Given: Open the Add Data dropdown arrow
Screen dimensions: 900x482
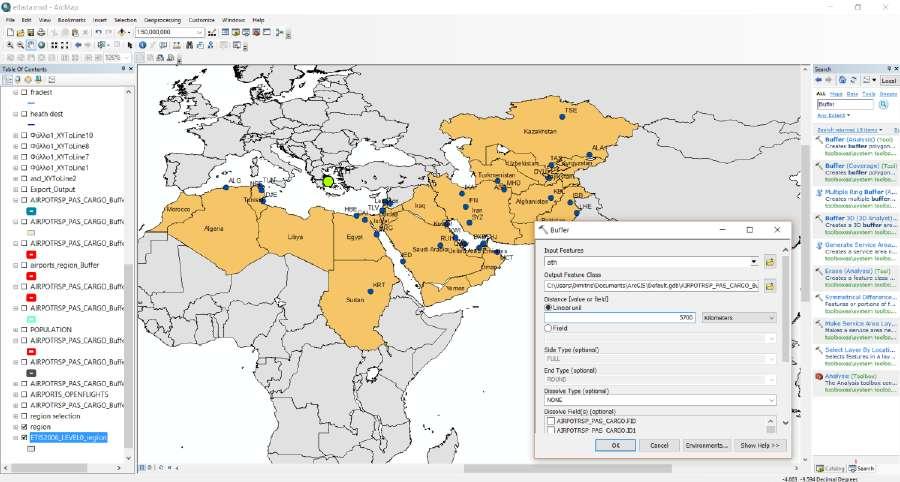Looking at the screenshot, I should (x=128, y=33).
